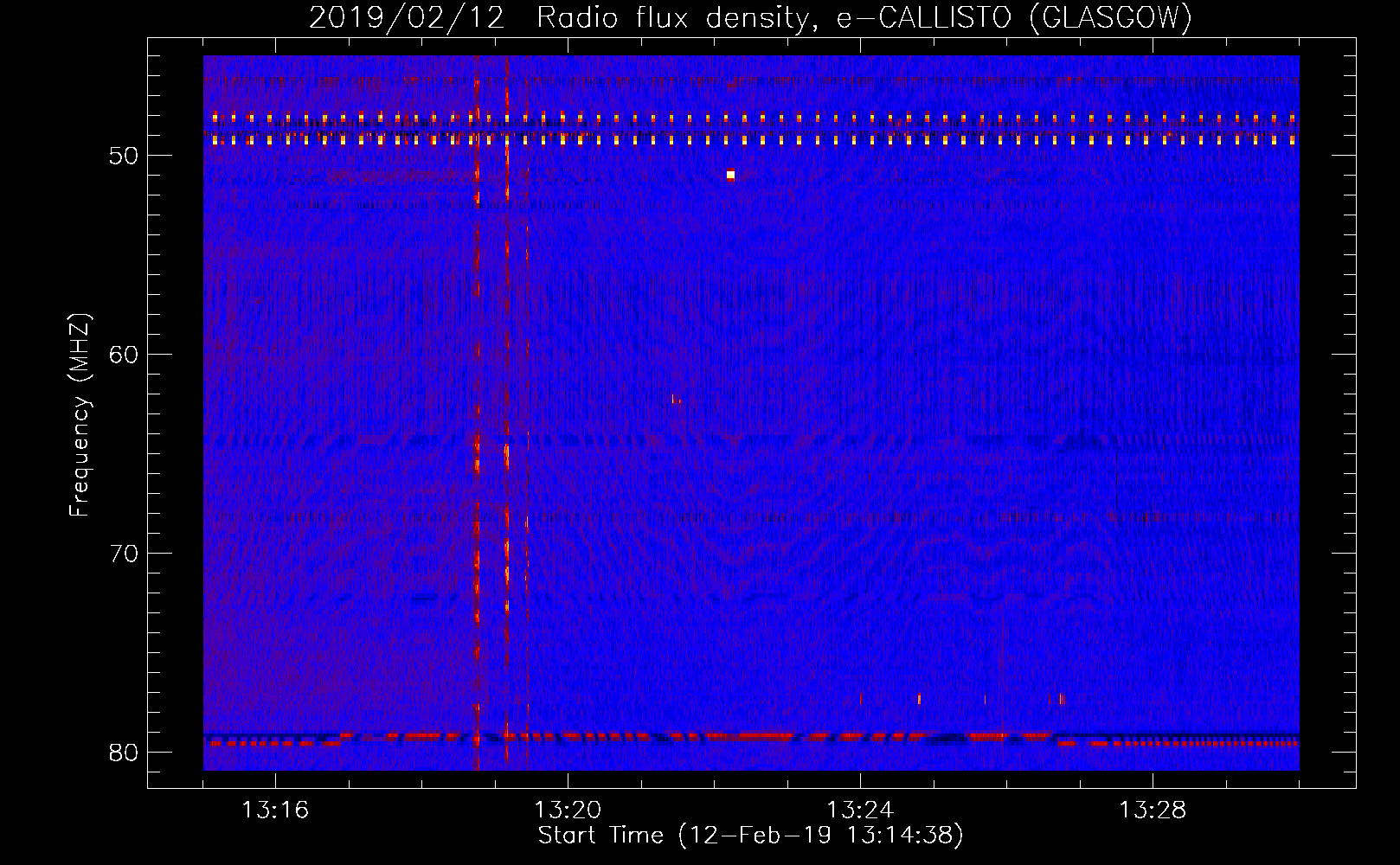This screenshot has height=865, width=1400.
Task: Click the 50 frequency tick label
Action: (124, 156)
